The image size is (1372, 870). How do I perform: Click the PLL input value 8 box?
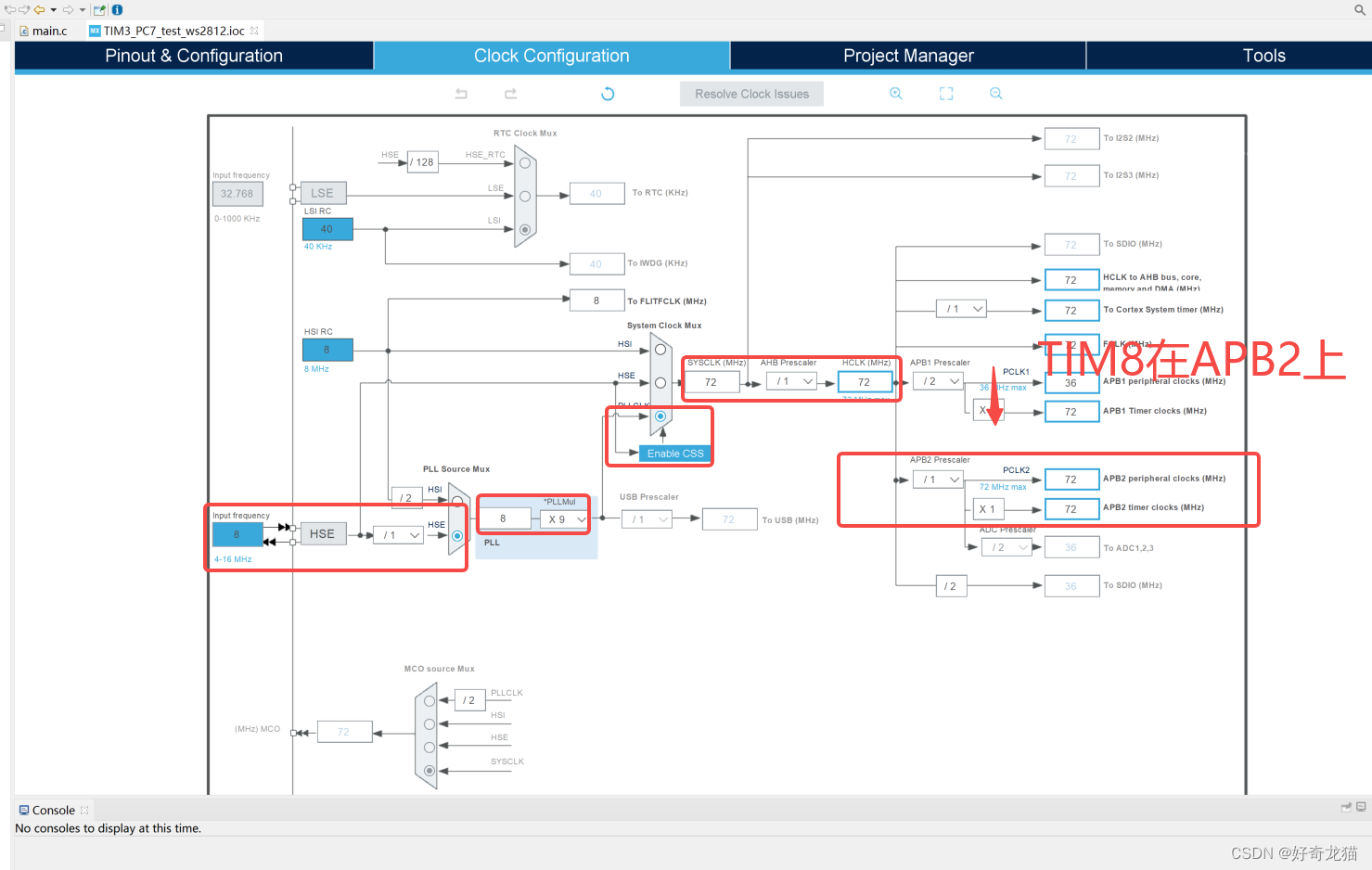[504, 519]
